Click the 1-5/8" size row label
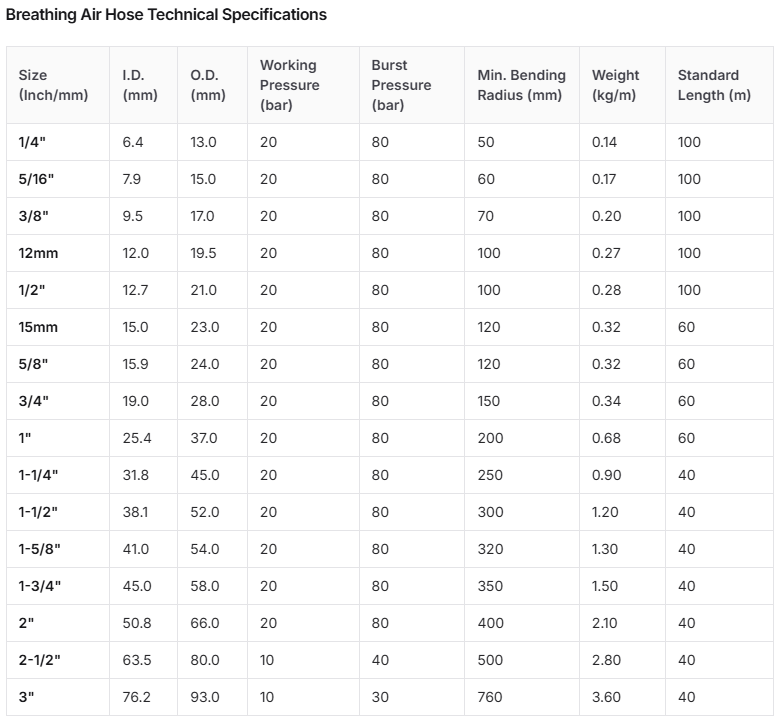 point(58,549)
